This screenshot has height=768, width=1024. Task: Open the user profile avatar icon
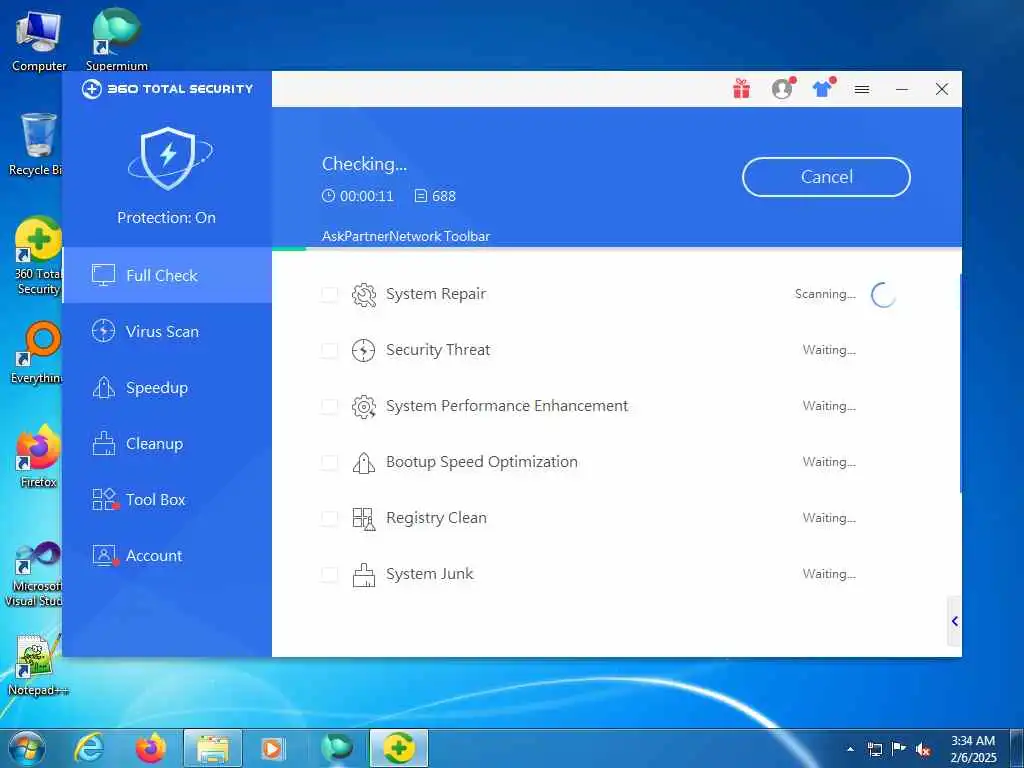[x=782, y=88]
